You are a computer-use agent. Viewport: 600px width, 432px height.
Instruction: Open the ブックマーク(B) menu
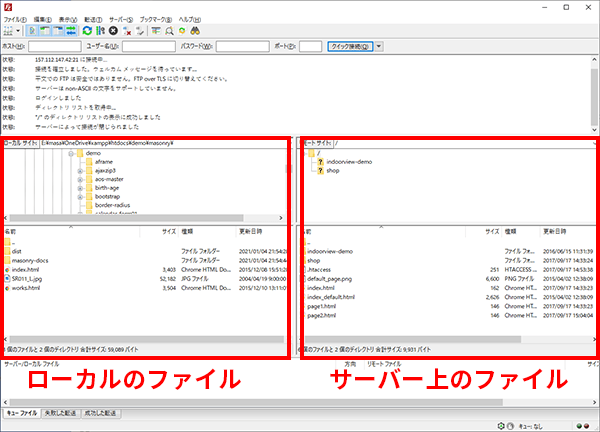pyautogui.click(x=155, y=20)
